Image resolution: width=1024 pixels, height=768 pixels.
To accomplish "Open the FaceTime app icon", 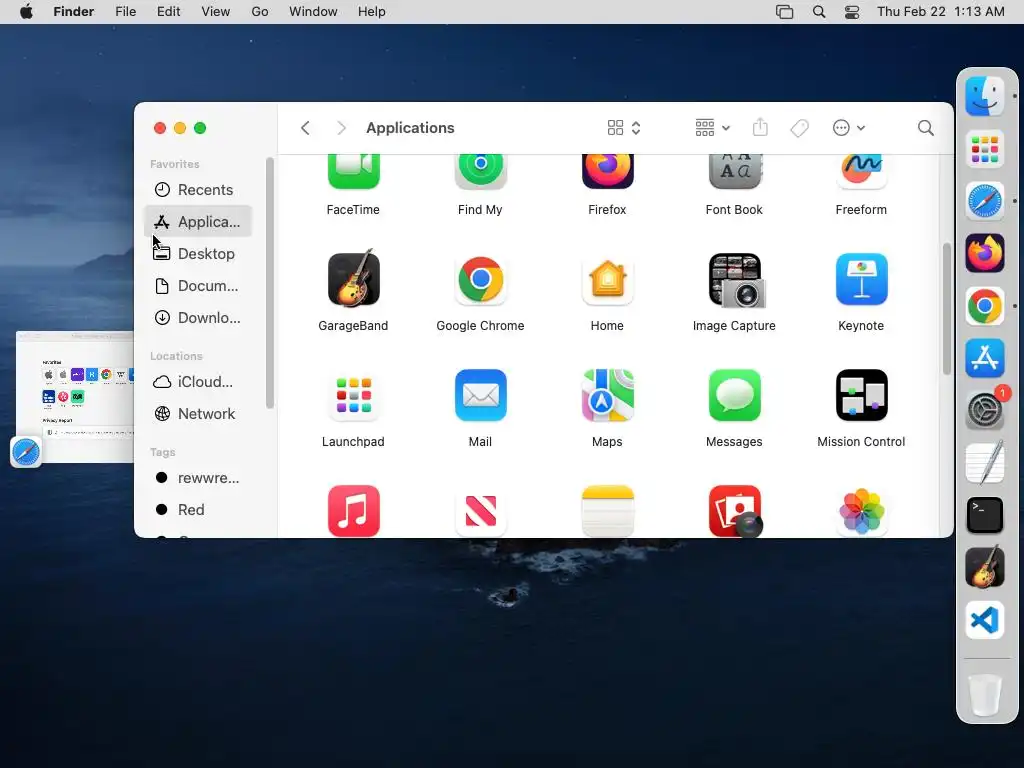I will pyautogui.click(x=353, y=172).
